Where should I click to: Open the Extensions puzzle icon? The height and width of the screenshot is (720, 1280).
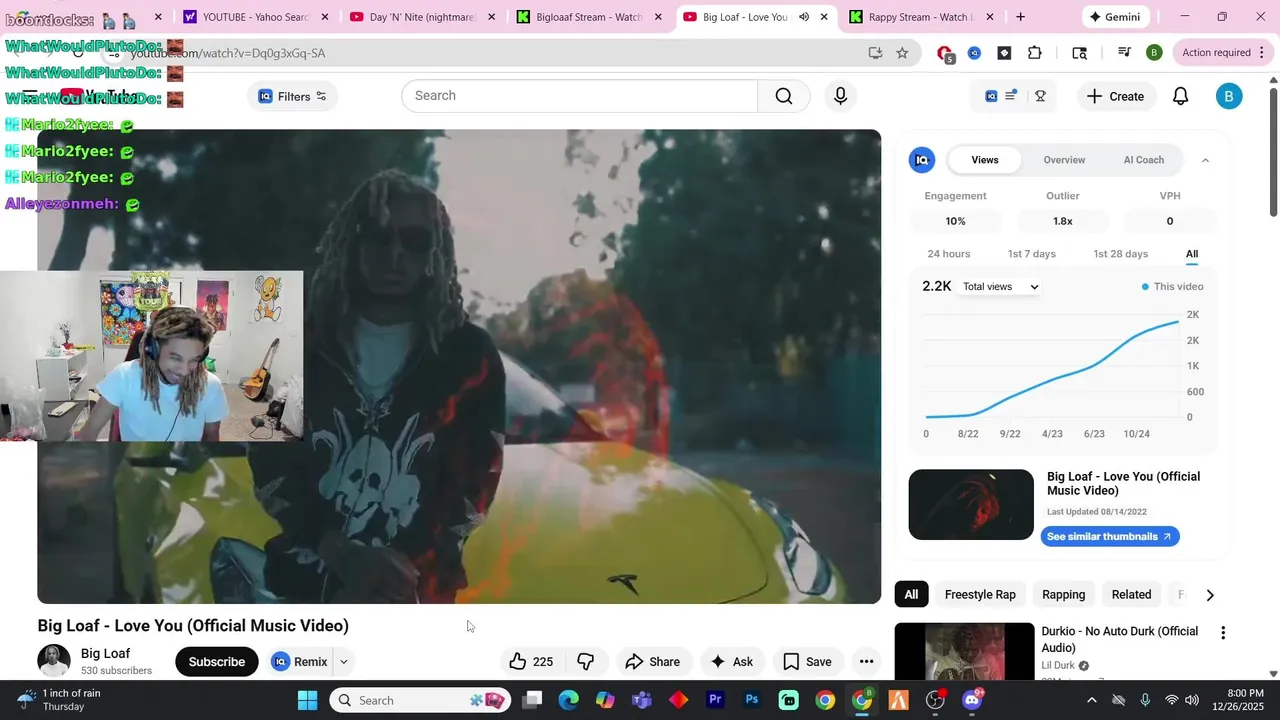(1034, 53)
